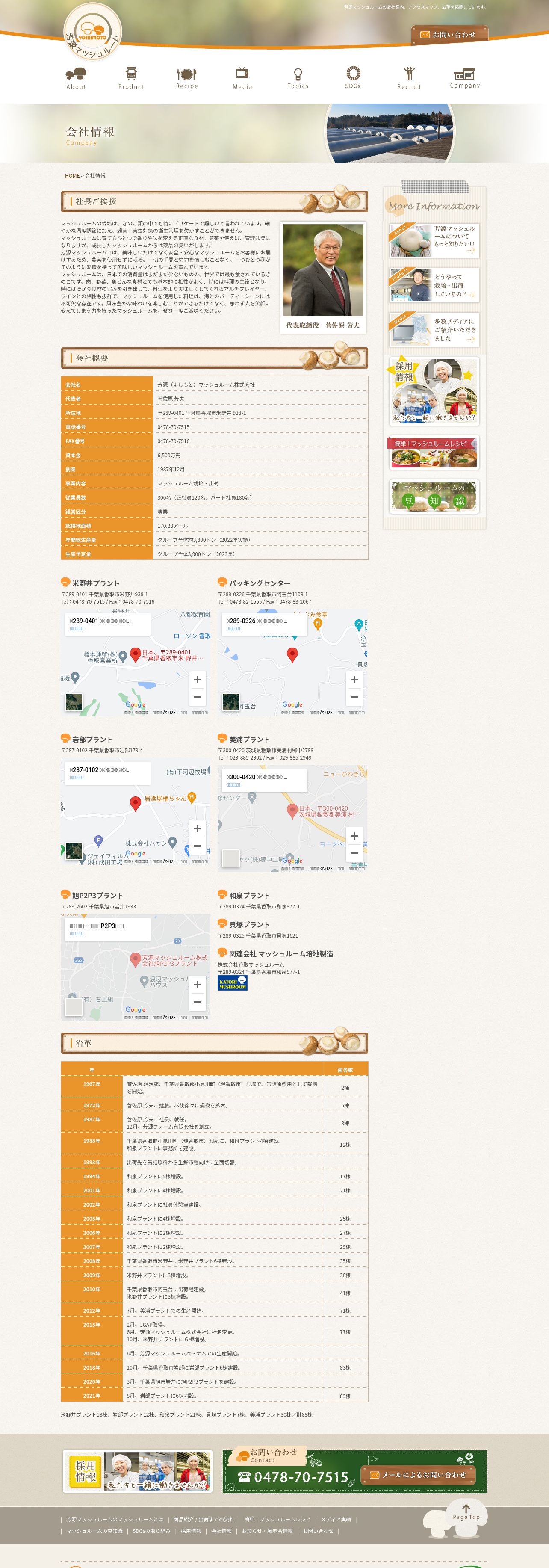This screenshot has height=1568, width=549.
Task: Click the お問い合わせ header contact button
Action: click(x=449, y=35)
